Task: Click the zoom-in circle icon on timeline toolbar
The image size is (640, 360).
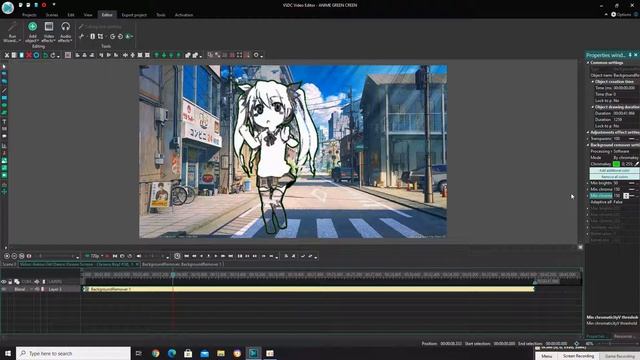Action: click(7, 256)
